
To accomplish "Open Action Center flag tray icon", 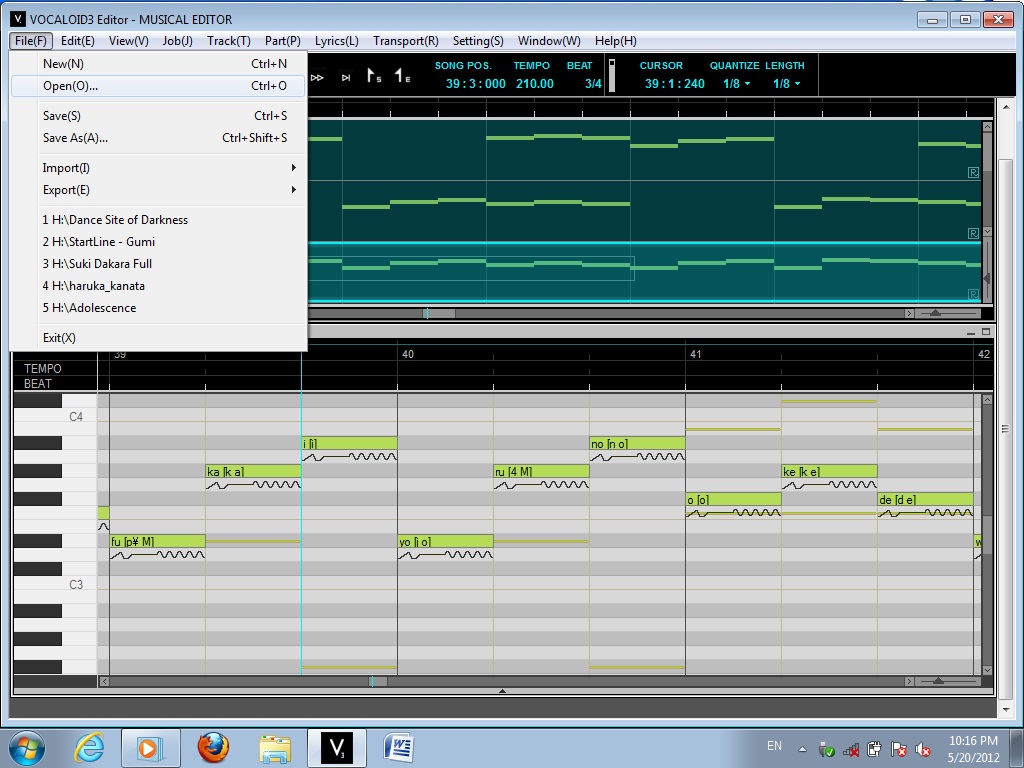I will (899, 749).
